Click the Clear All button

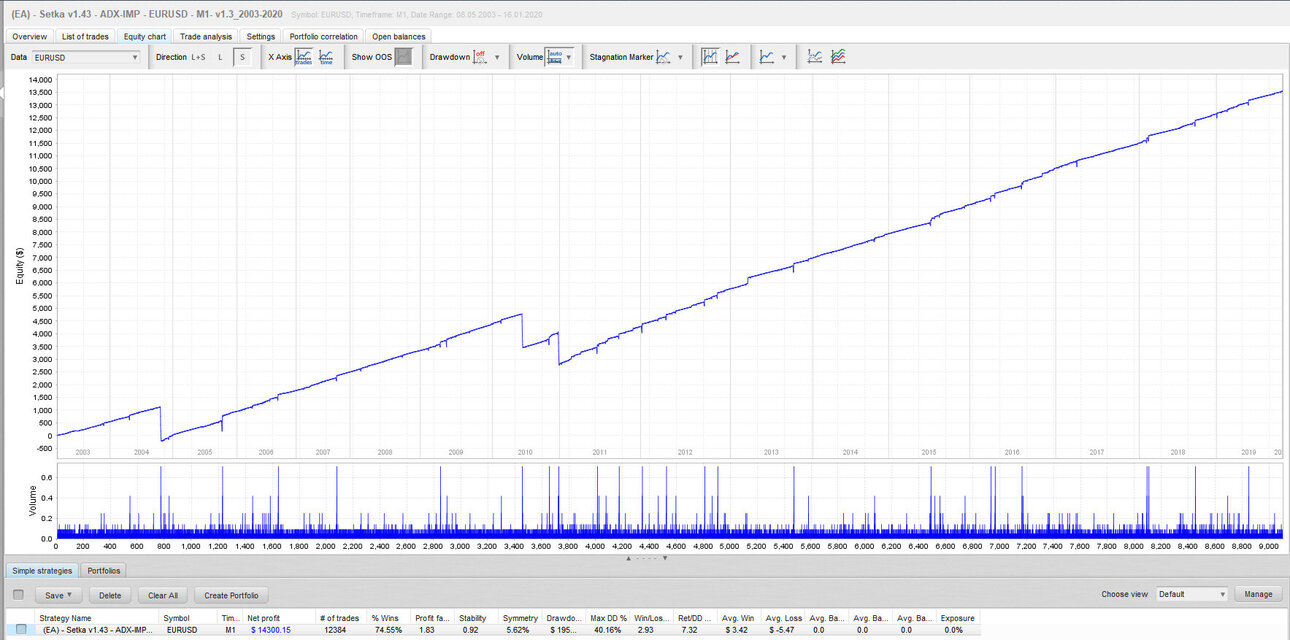point(163,594)
